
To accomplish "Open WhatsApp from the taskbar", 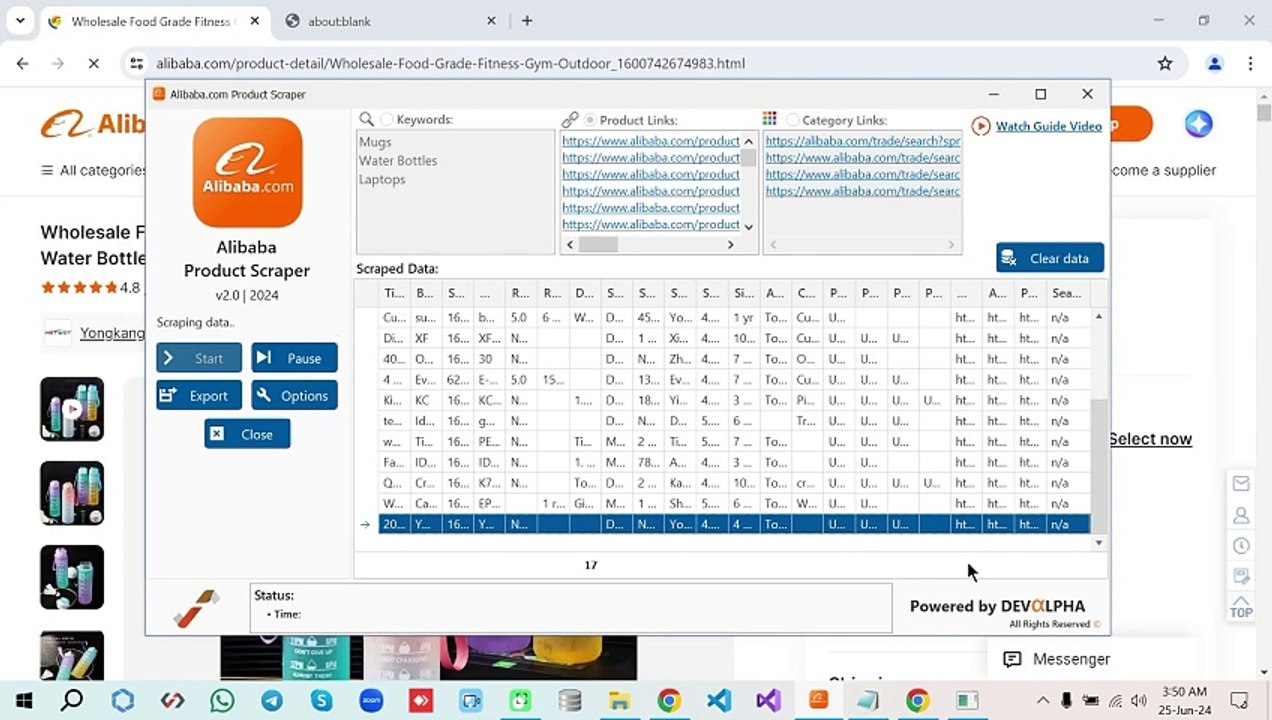I will tap(222, 700).
